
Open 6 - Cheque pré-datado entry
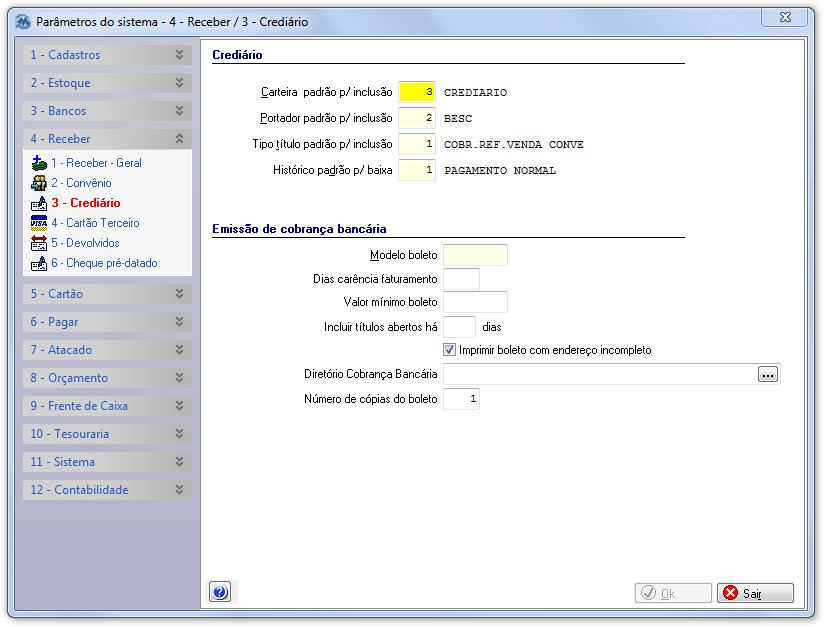(x=104, y=263)
